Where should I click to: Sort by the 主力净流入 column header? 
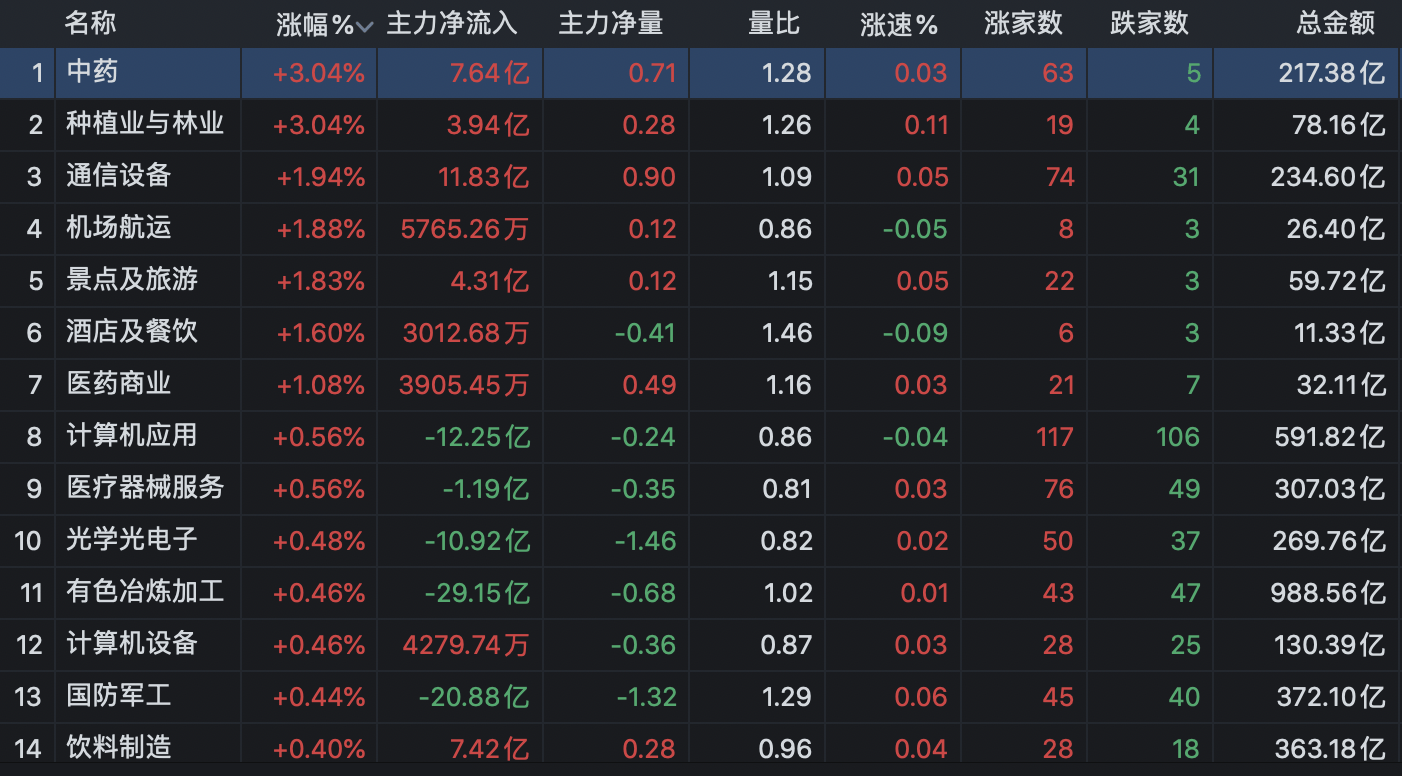(x=452, y=25)
